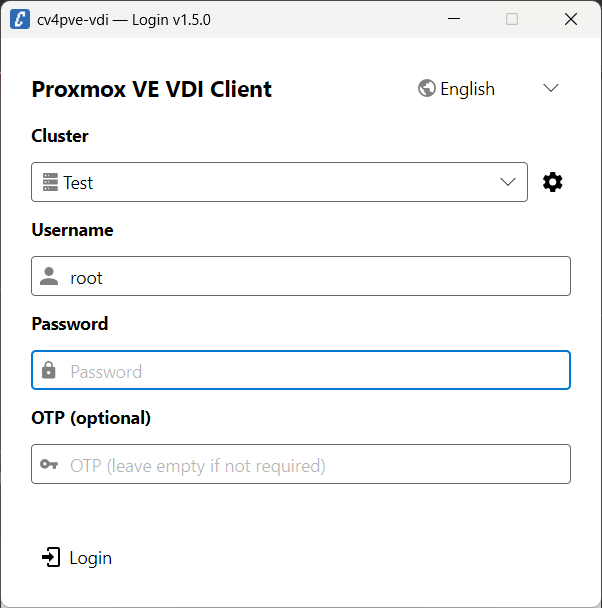Click the globe language icon
Viewport: 602px width, 608px height.
pyautogui.click(x=426, y=88)
